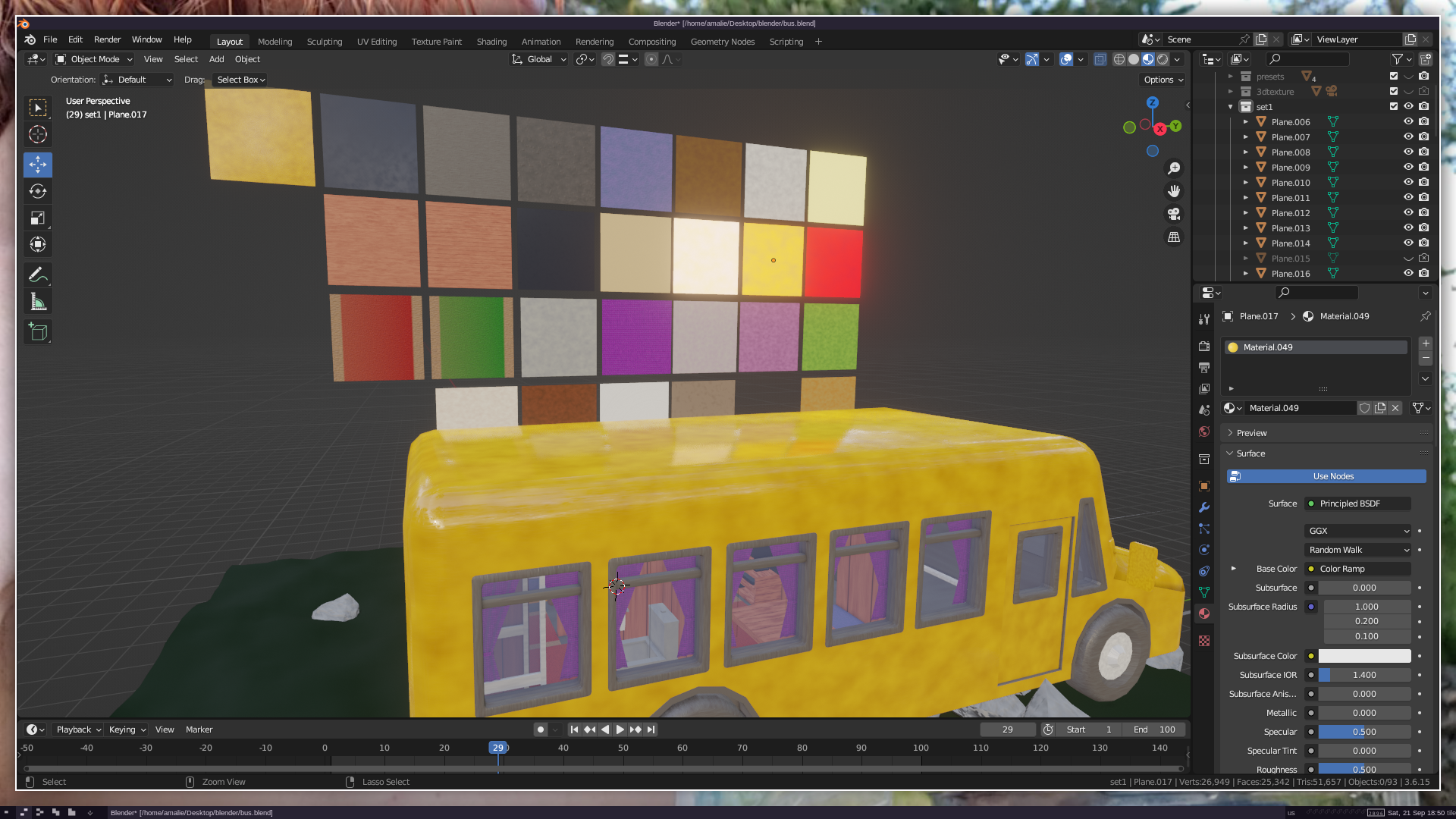
Task: Uncheck the presets collection checkbox
Action: click(x=1394, y=76)
